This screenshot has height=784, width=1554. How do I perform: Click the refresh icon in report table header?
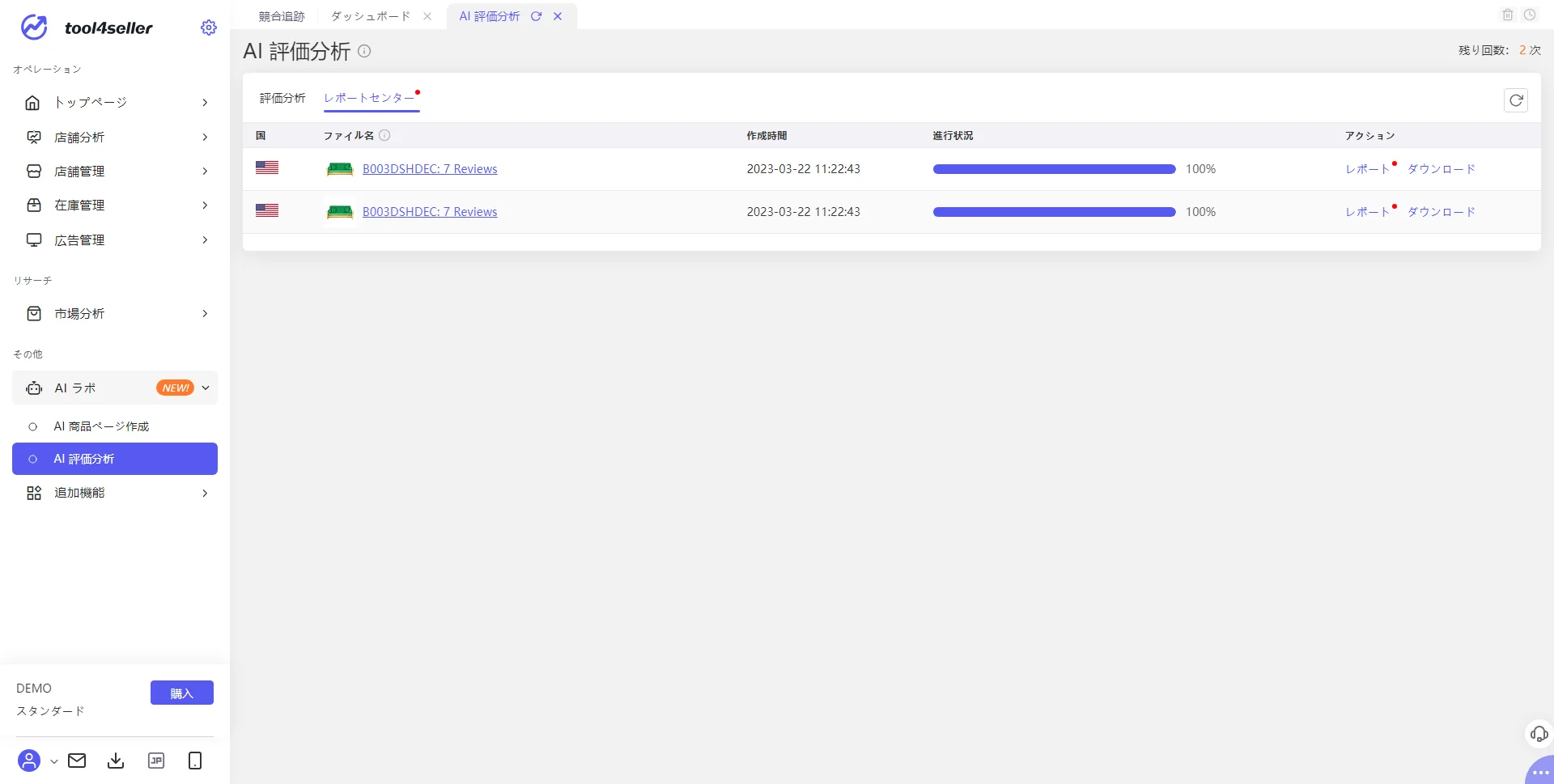pyautogui.click(x=1516, y=100)
